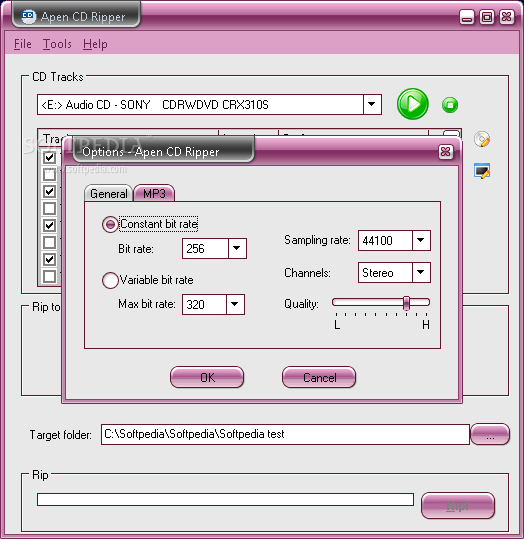Check the second track checkbox
This screenshot has width=524, height=539.
[50, 175]
